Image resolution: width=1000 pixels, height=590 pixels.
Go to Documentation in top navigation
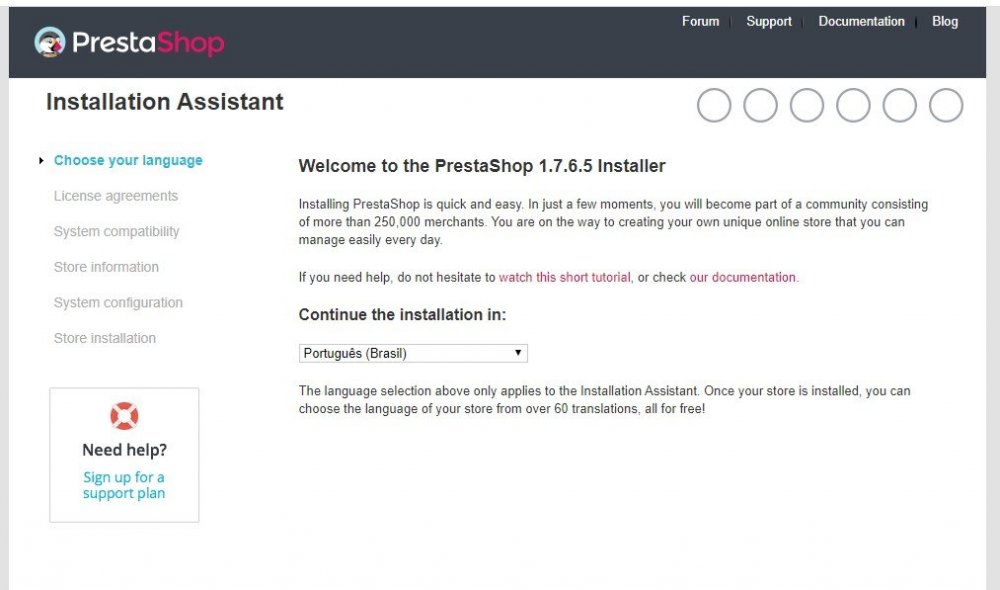click(x=861, y=21)
